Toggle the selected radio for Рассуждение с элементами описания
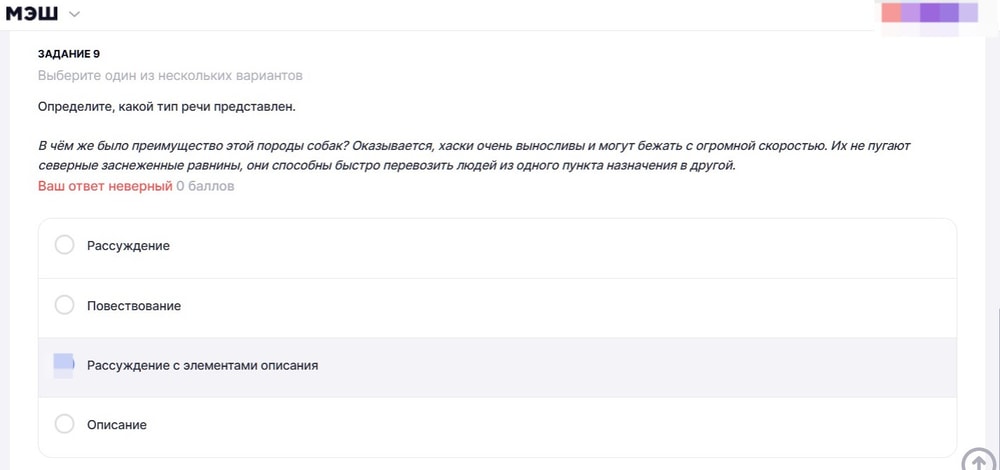This screenshot has height=470, width=1000. pos(64,365)
